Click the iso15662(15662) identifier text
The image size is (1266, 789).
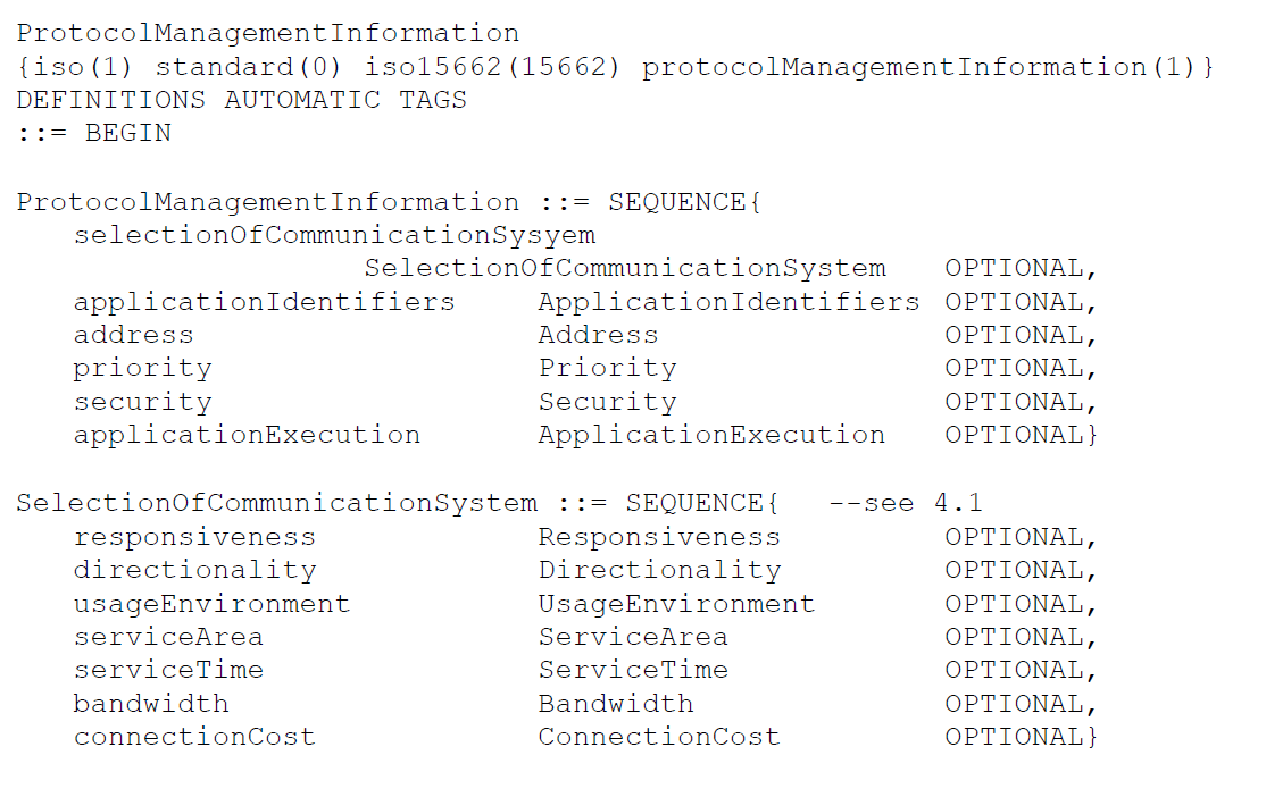click(493, 67)
